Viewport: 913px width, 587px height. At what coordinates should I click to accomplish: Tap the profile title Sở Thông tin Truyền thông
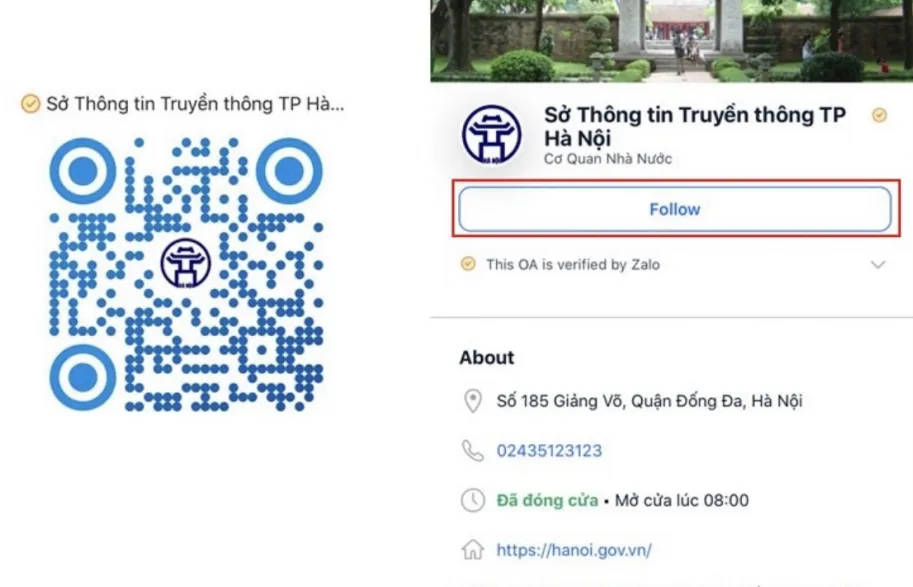click(x=695, y=126)
